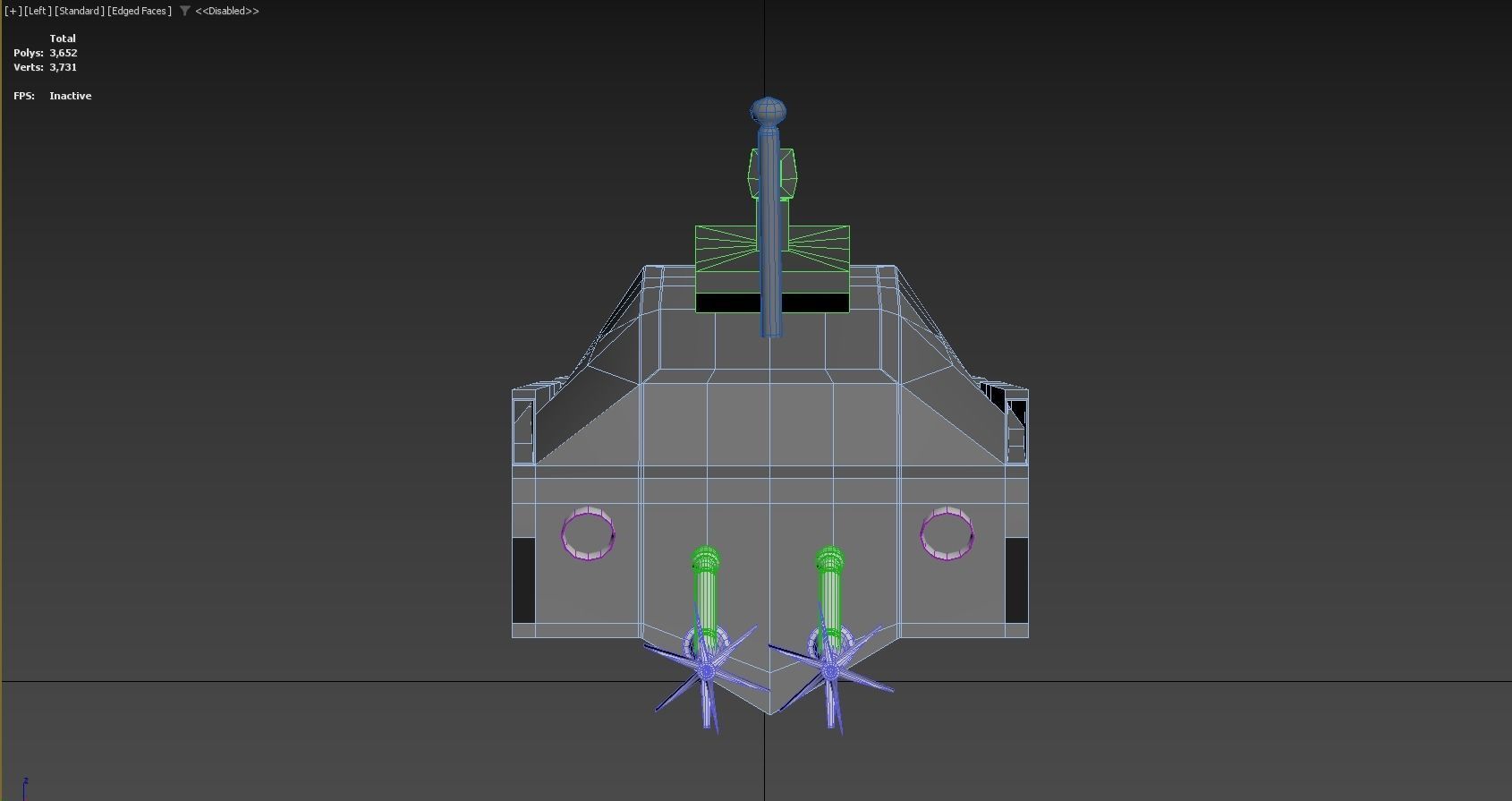Click the Polys count value 3,652
The width and height of the screenshot is (1512, 801).
click(64, 53)
